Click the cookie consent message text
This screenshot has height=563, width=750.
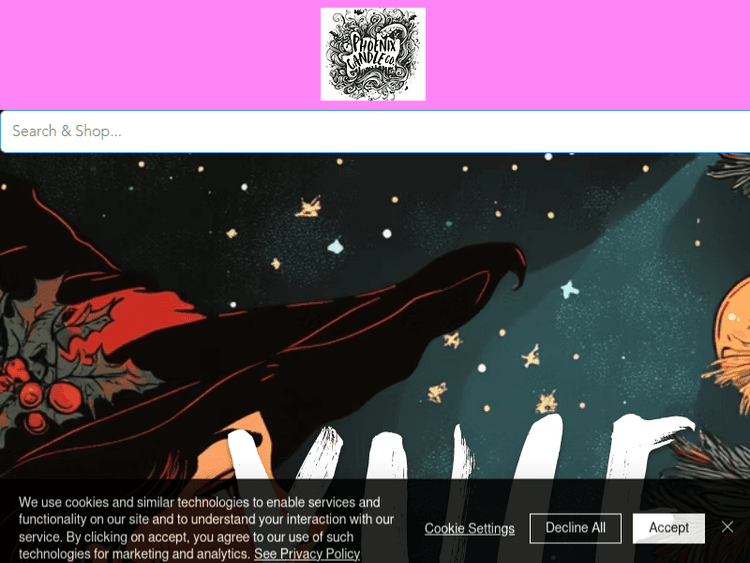coord(207,528)
